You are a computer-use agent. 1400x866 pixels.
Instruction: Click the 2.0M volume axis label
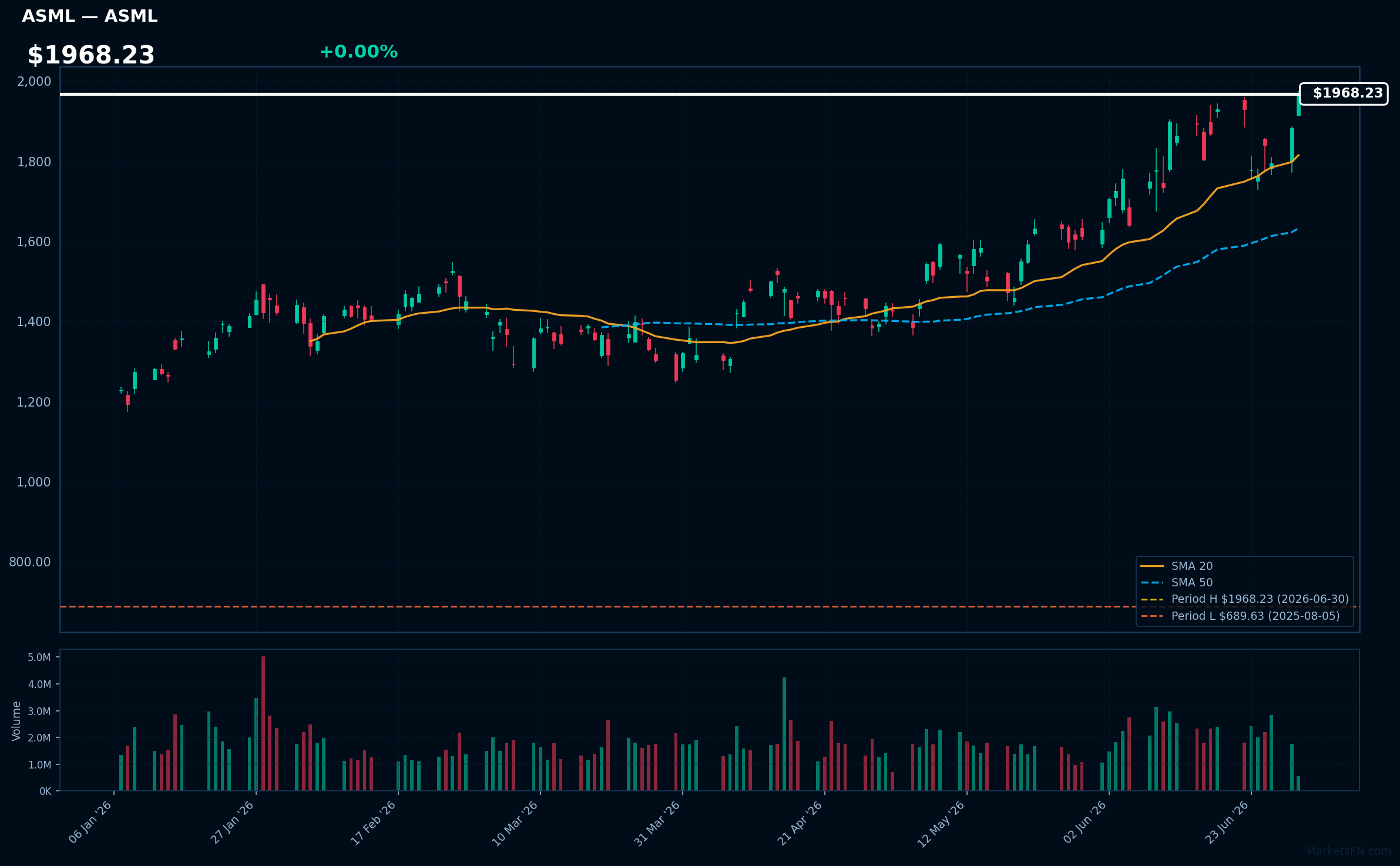click(x=39, y=738)
